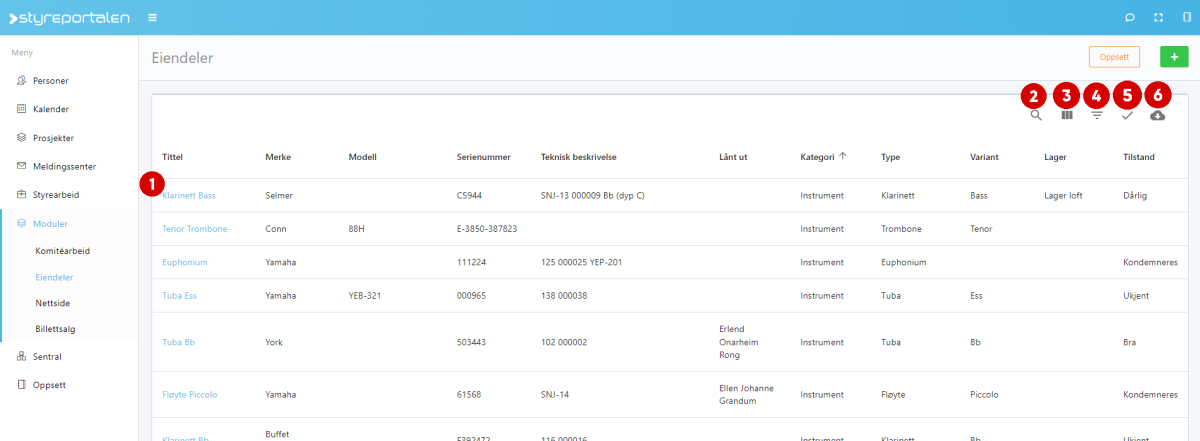Screen dimensions: 1200x441
Task: Click the orange Oppsett button
Action: coord(1114,57)
